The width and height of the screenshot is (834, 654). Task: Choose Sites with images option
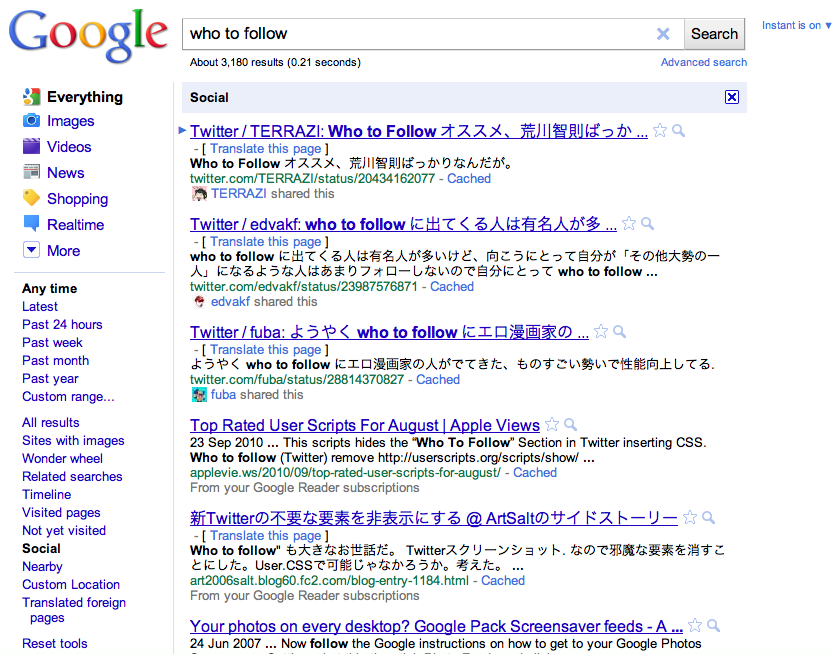pyautogui.click(x=73, y=440)
